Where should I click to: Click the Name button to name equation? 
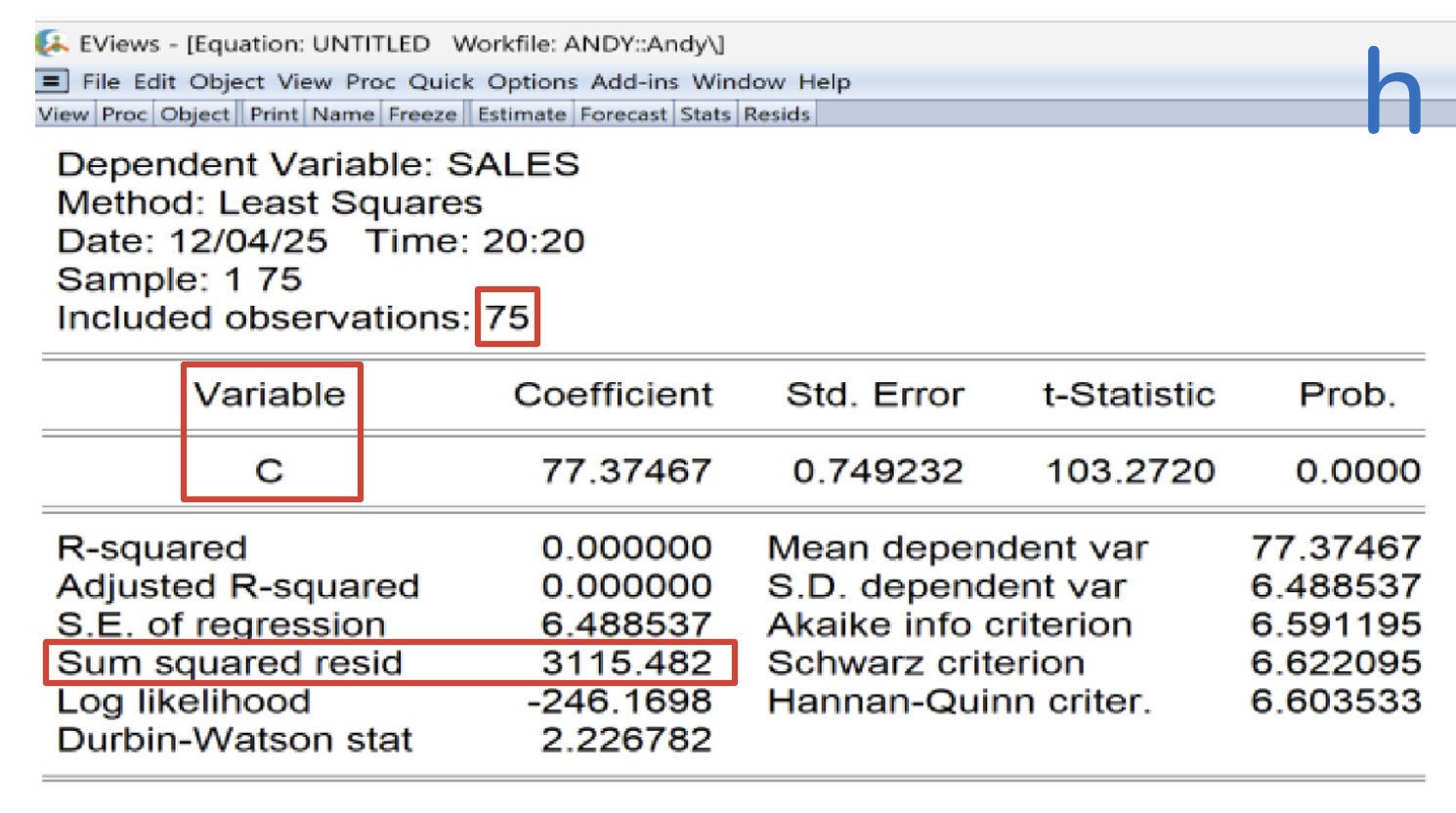click(343, 114)
